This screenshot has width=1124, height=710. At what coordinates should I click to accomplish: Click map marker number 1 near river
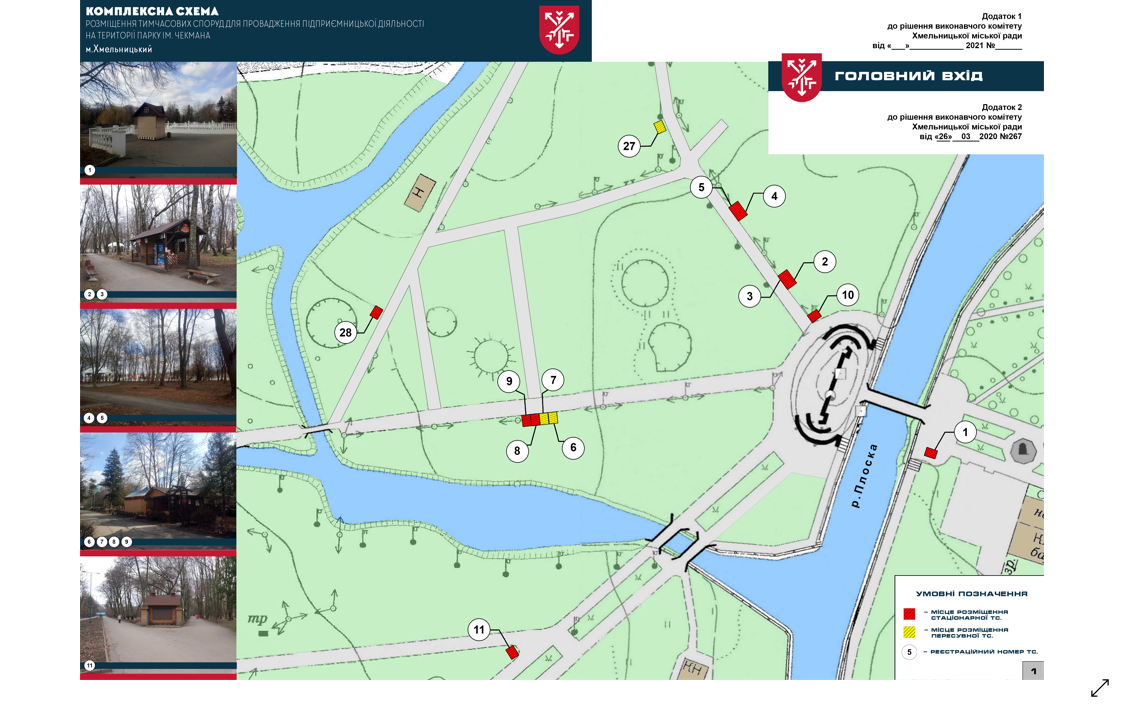coord(965,432)
